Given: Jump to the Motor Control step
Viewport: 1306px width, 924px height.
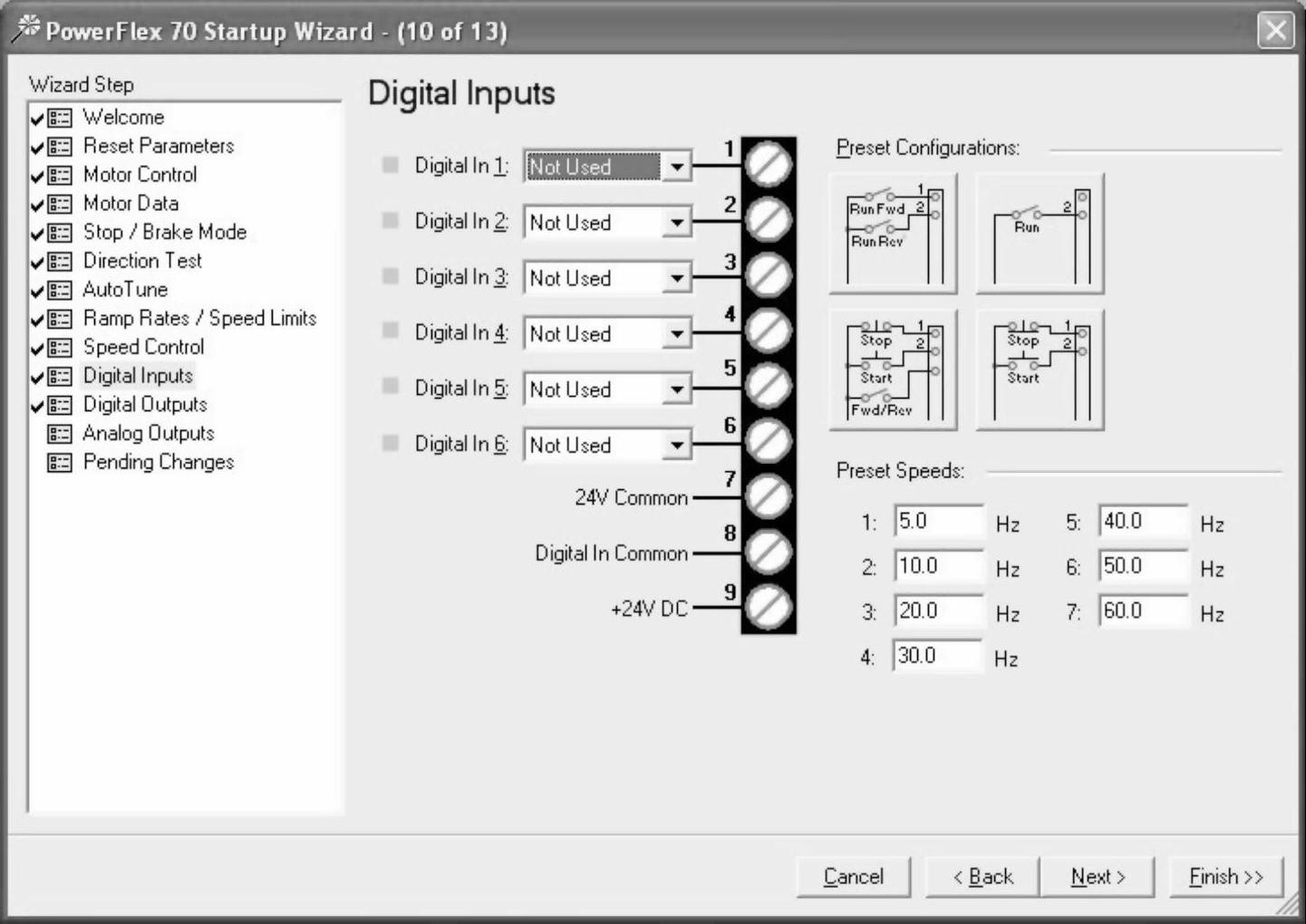Looking at the screenshot, I should click(x=140, y=174).
